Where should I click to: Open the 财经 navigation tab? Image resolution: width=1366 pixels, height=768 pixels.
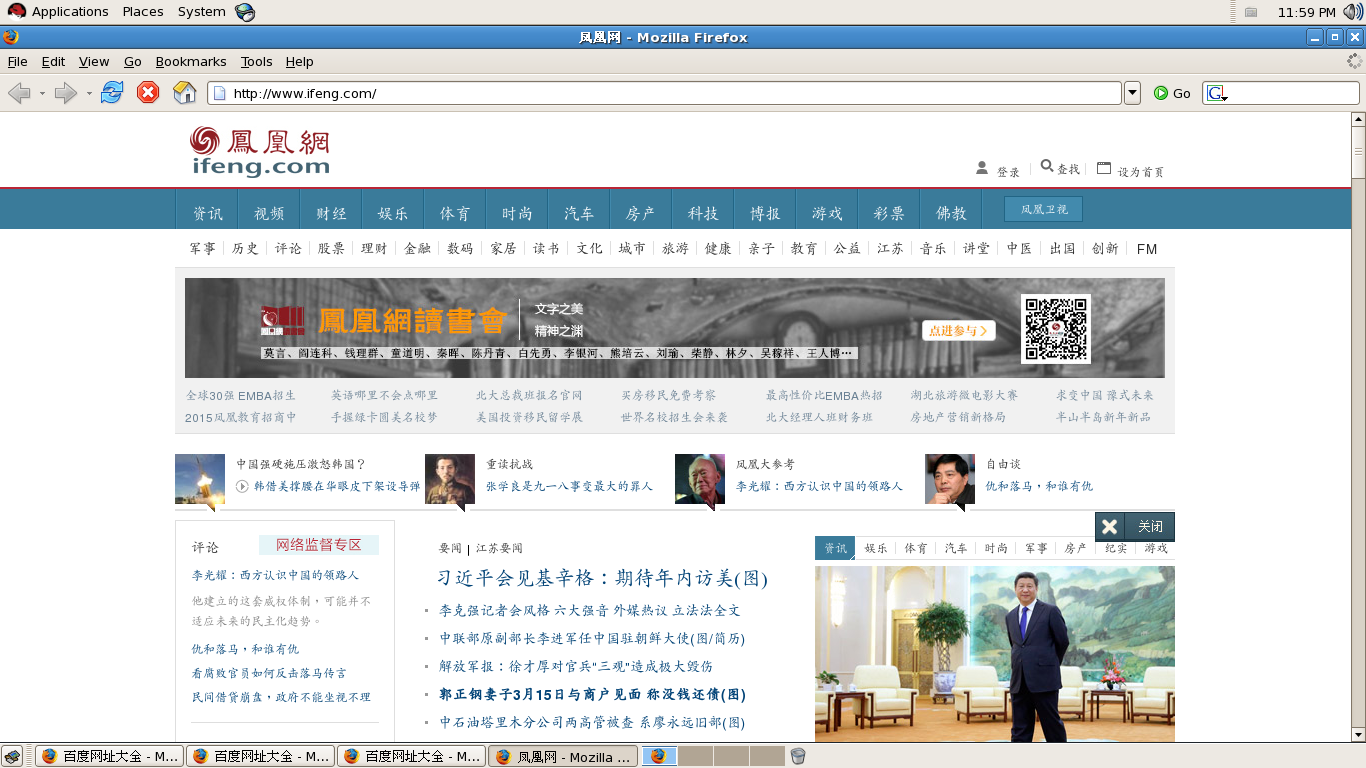[x=331, y=213]
